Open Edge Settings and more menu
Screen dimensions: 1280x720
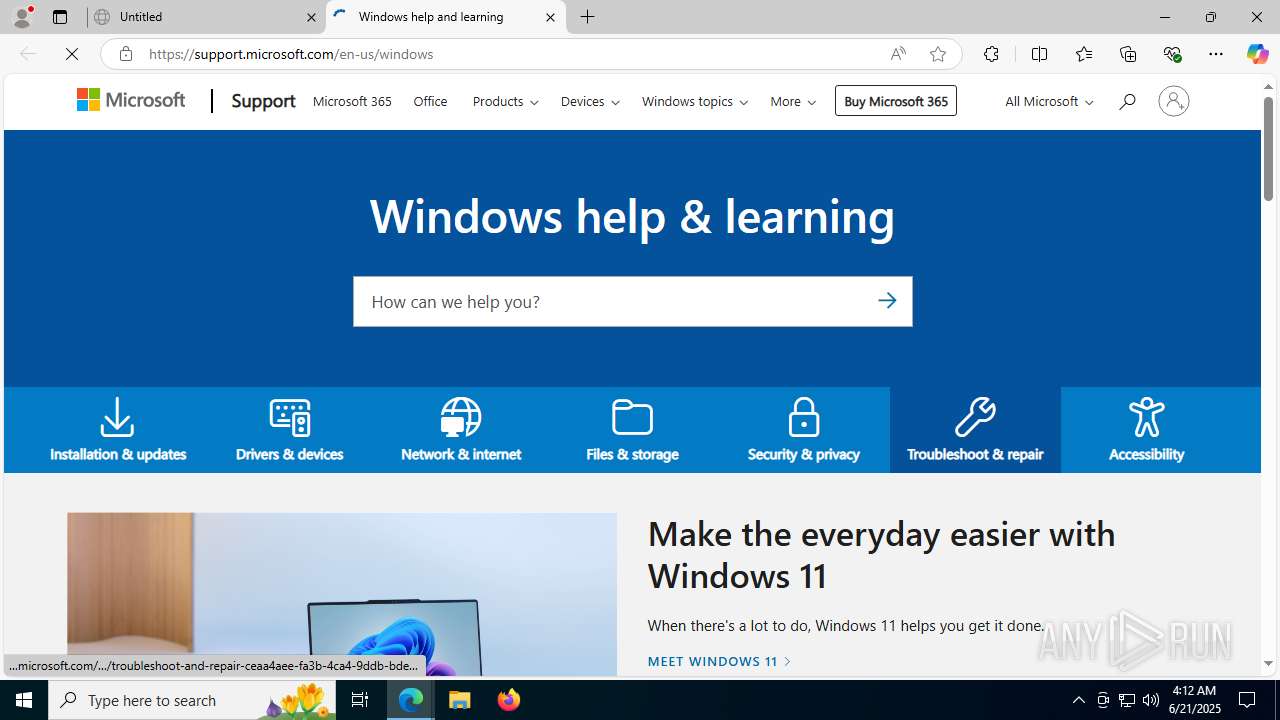[1216, 54]
